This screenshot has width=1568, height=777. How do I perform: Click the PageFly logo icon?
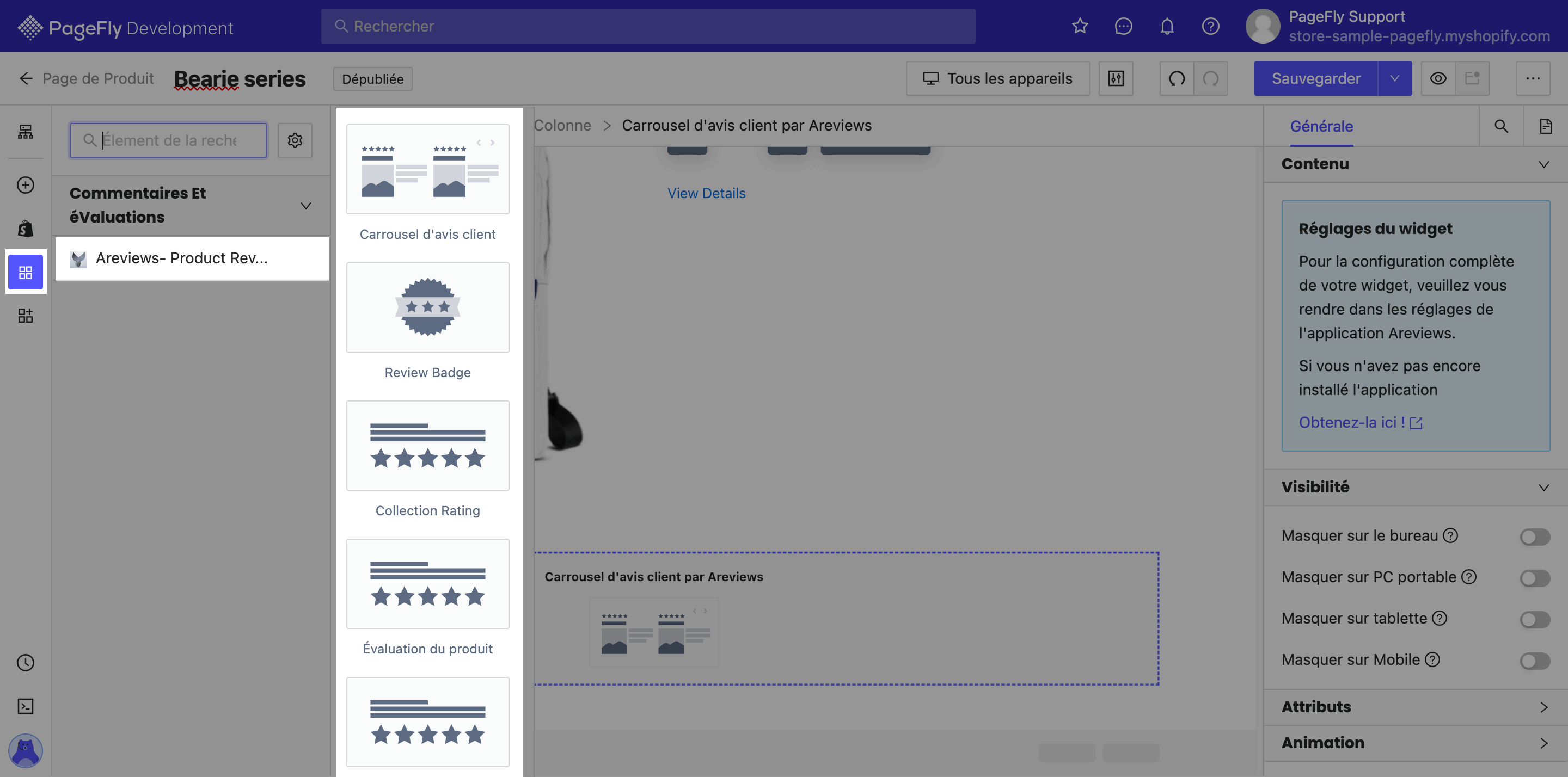[30, 27]
